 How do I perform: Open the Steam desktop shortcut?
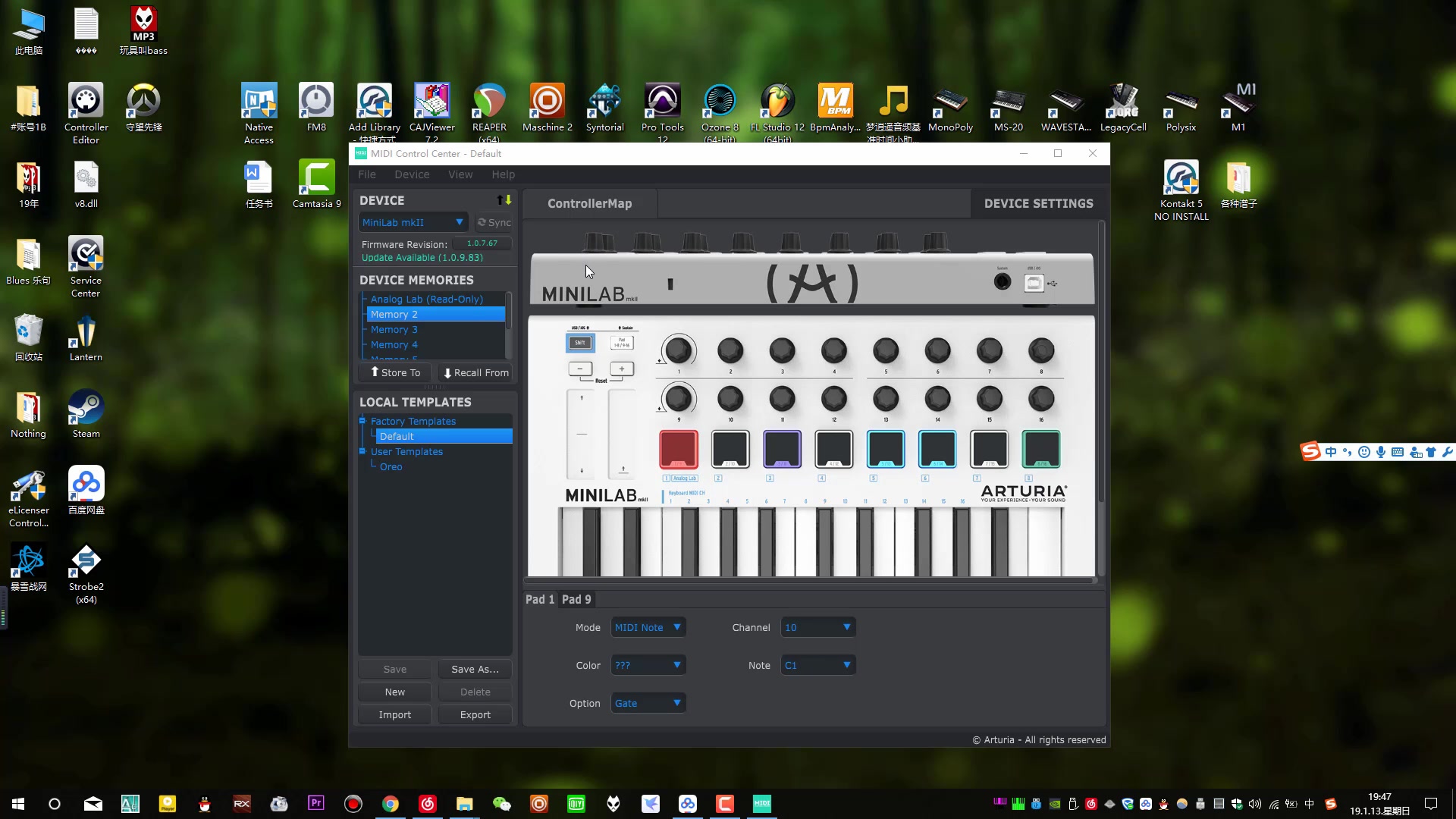(x=86, y=414)
